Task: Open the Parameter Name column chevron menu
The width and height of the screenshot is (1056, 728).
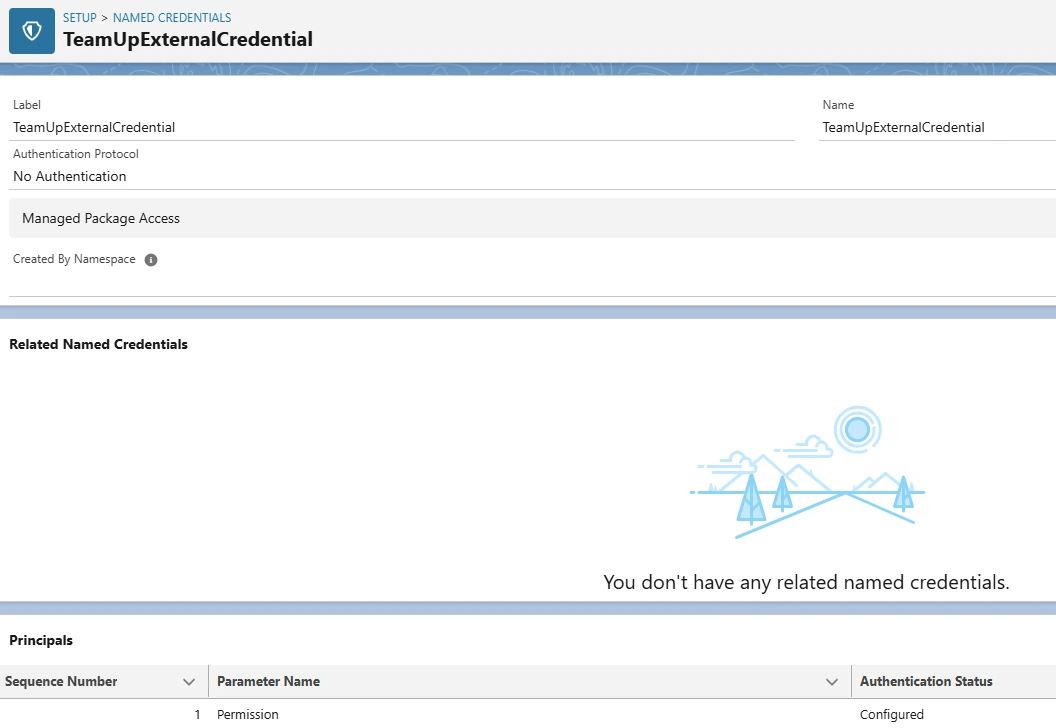Action: (831, 682)
